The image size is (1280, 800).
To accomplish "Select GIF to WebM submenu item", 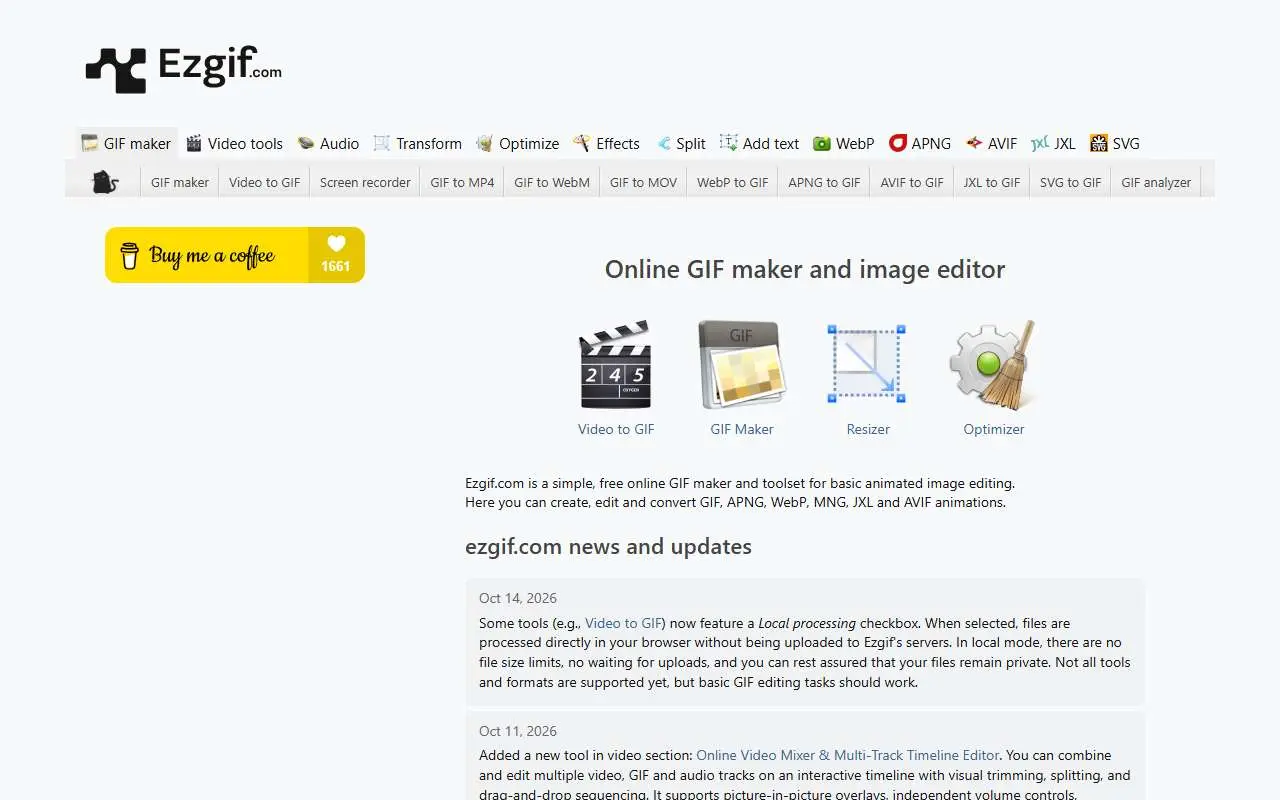I will click(x=552, y=182).
